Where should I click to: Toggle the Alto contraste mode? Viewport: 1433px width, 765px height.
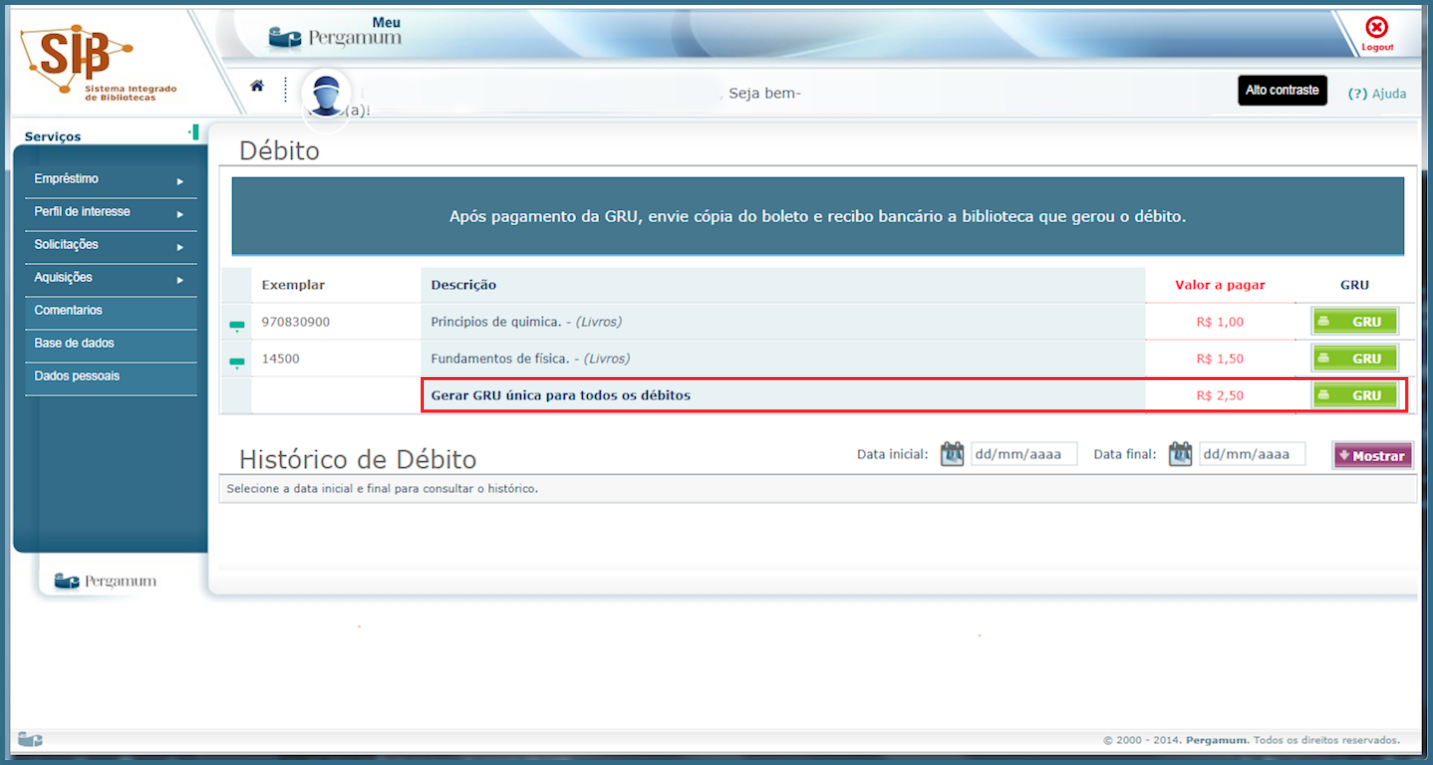[x=1281, y=90]
